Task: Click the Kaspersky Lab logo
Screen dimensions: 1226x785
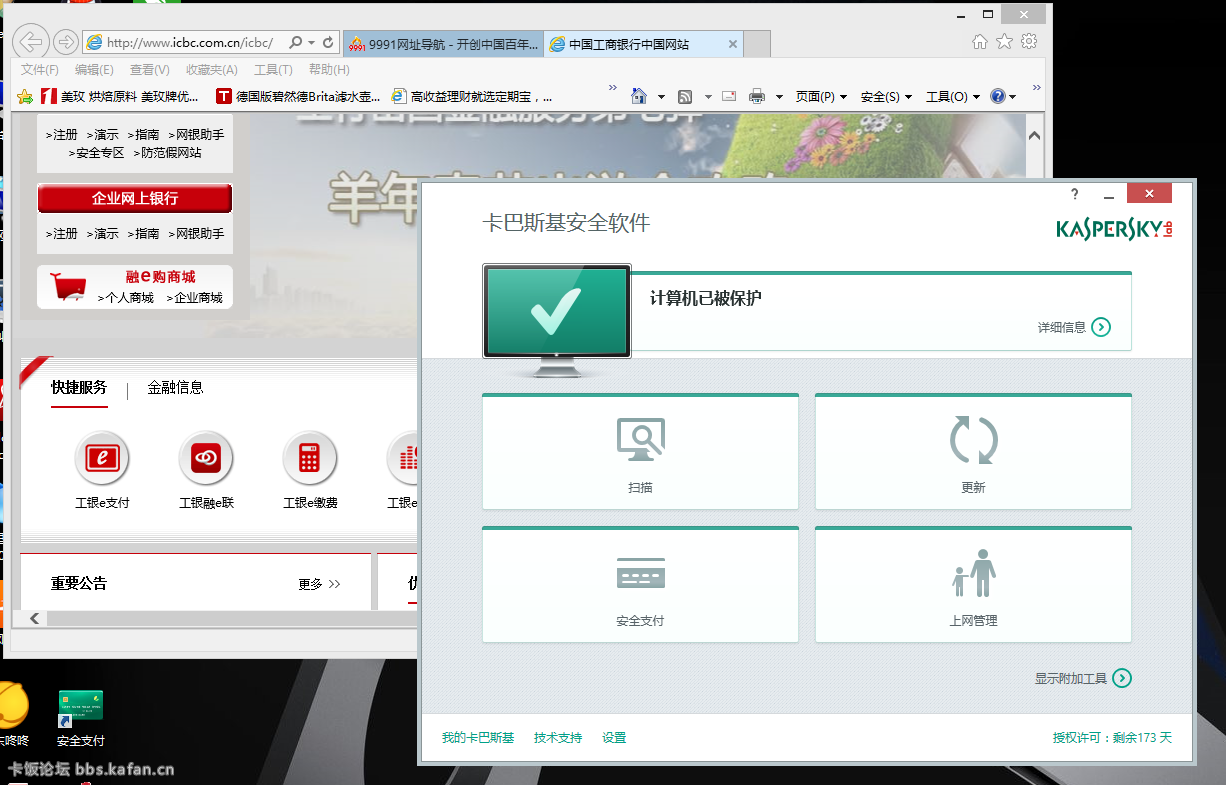Action: tap(1114, 229)
